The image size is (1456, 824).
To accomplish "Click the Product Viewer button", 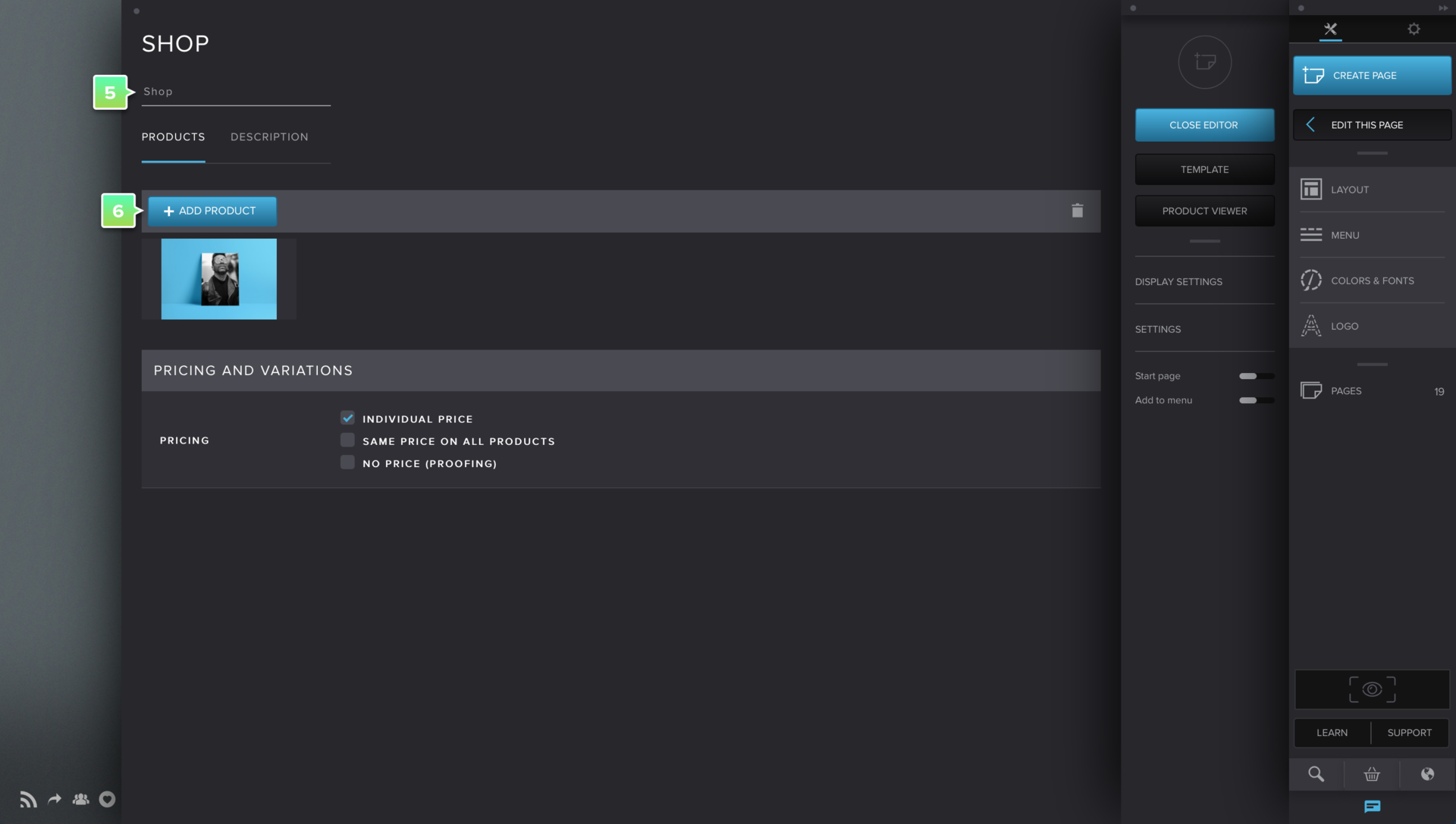I will point(1204,211).
